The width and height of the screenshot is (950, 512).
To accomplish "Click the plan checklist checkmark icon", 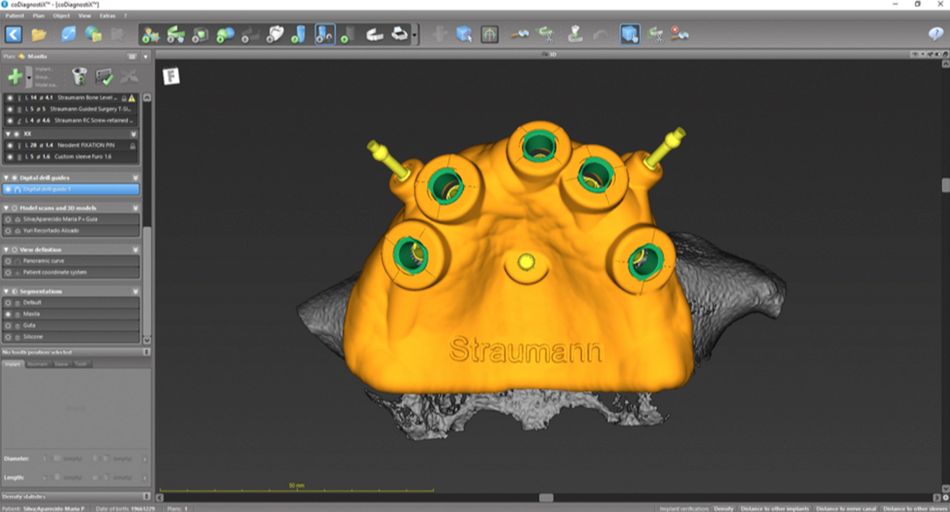I will pyautogui.click(x=104, y=76).
